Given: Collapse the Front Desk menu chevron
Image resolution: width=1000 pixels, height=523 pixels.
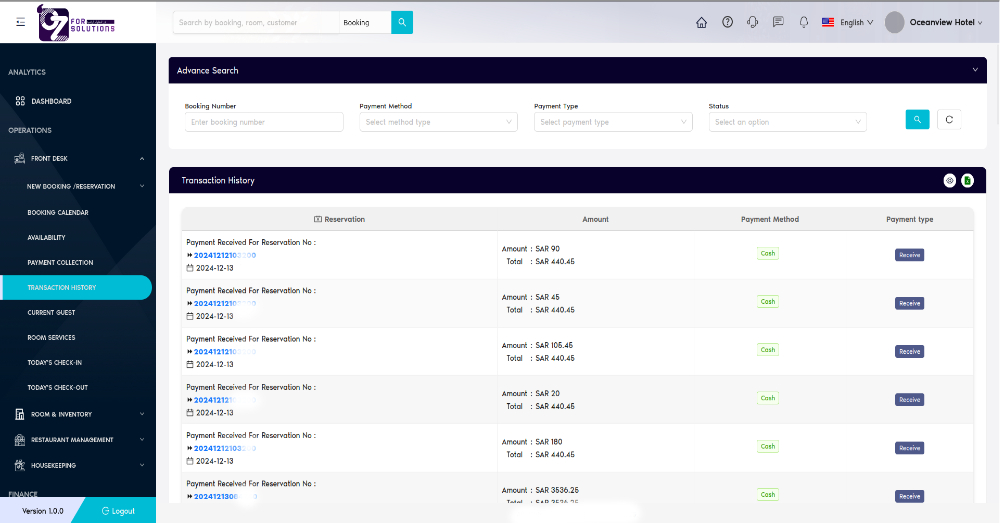Looking at the screenshot, I should [142, 158].
